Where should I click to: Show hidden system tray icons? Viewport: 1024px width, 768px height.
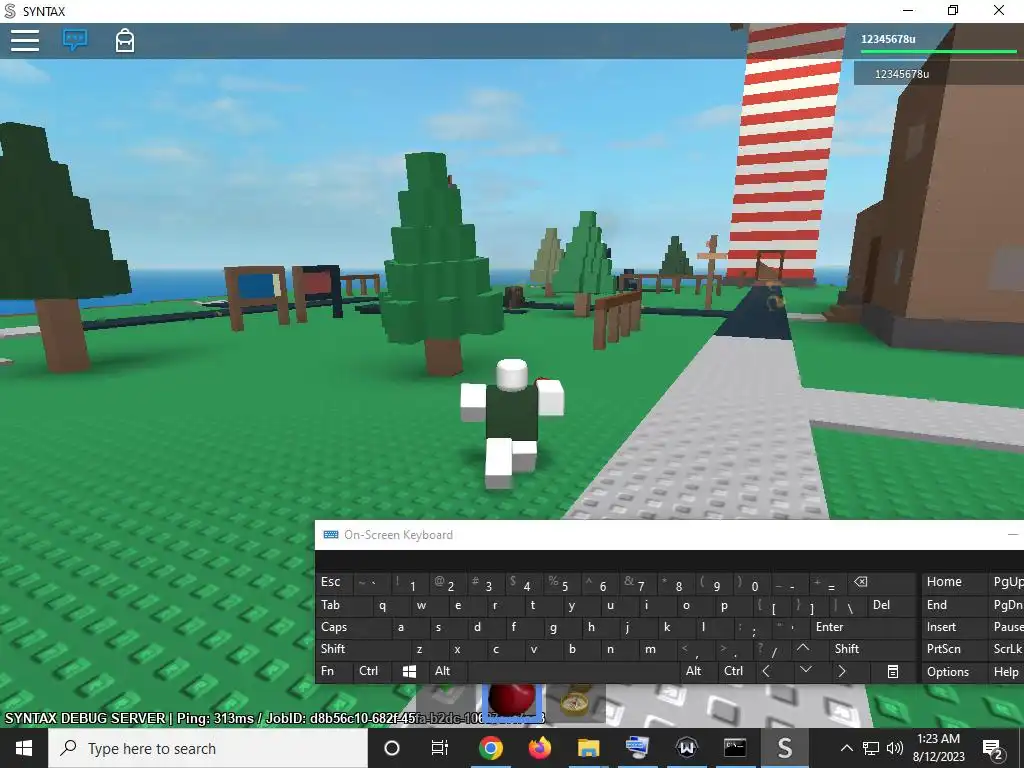coord(846,748)
